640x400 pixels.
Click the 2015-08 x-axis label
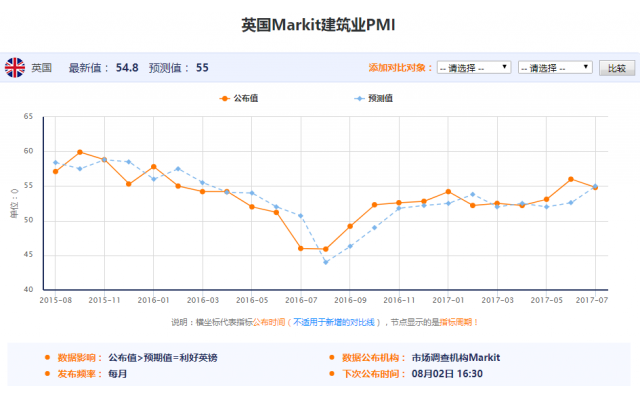pos(56,300)
